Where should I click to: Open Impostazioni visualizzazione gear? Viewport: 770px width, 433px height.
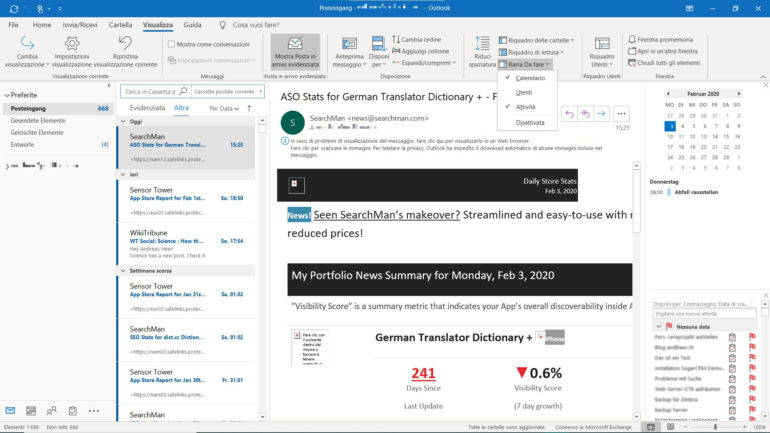pyautogui.click(x=72, y=52)
